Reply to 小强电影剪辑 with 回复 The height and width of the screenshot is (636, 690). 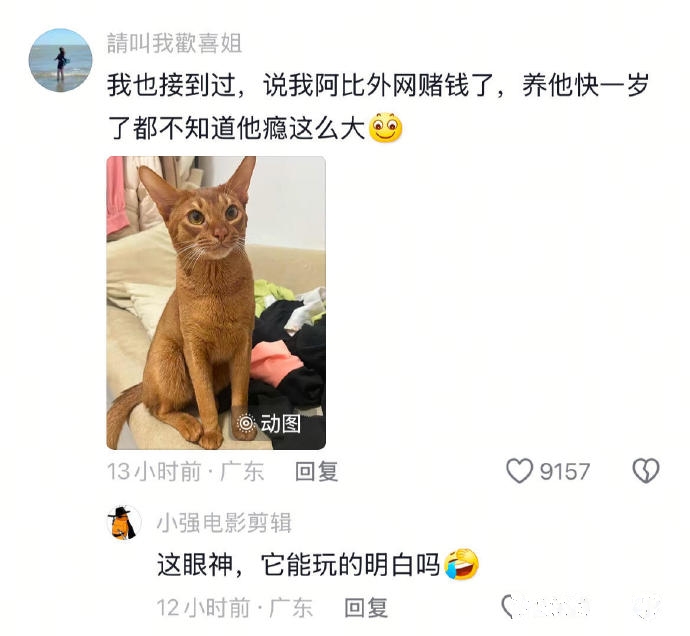[366, 607]
